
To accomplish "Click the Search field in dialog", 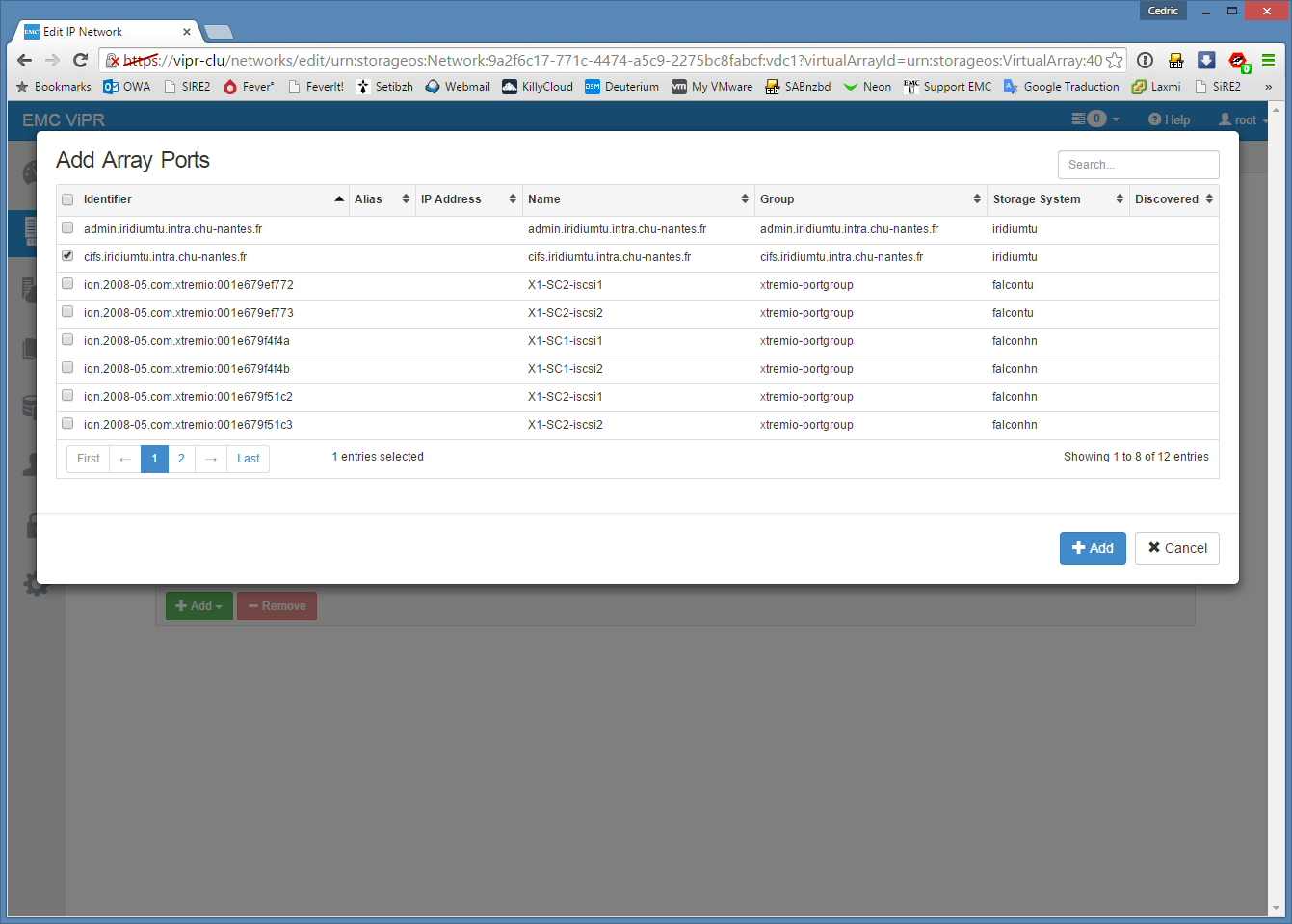I will [x=1138, y=165].
